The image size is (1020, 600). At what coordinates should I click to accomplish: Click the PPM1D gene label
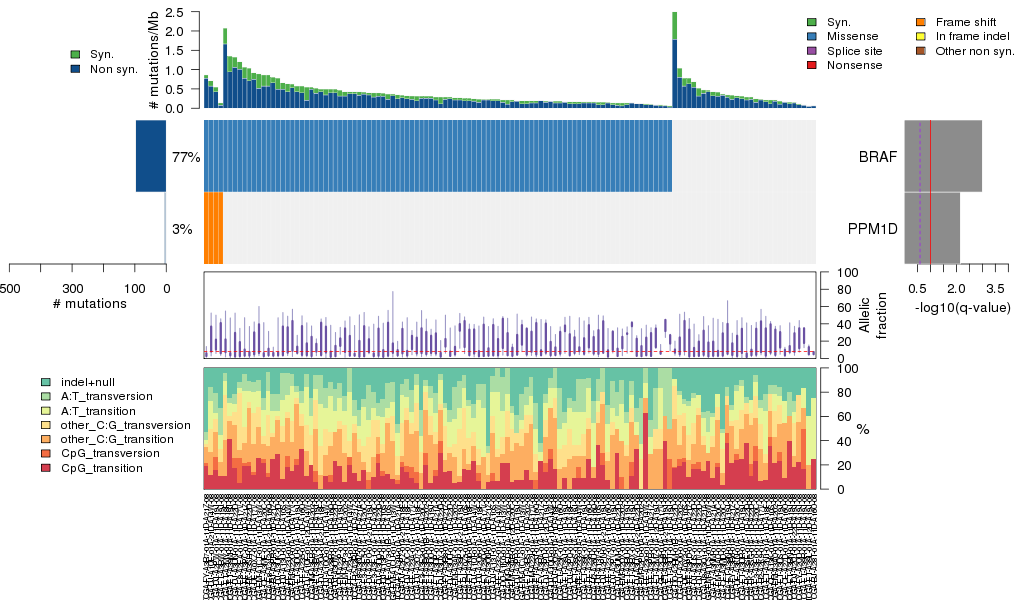tap(872, 229)
